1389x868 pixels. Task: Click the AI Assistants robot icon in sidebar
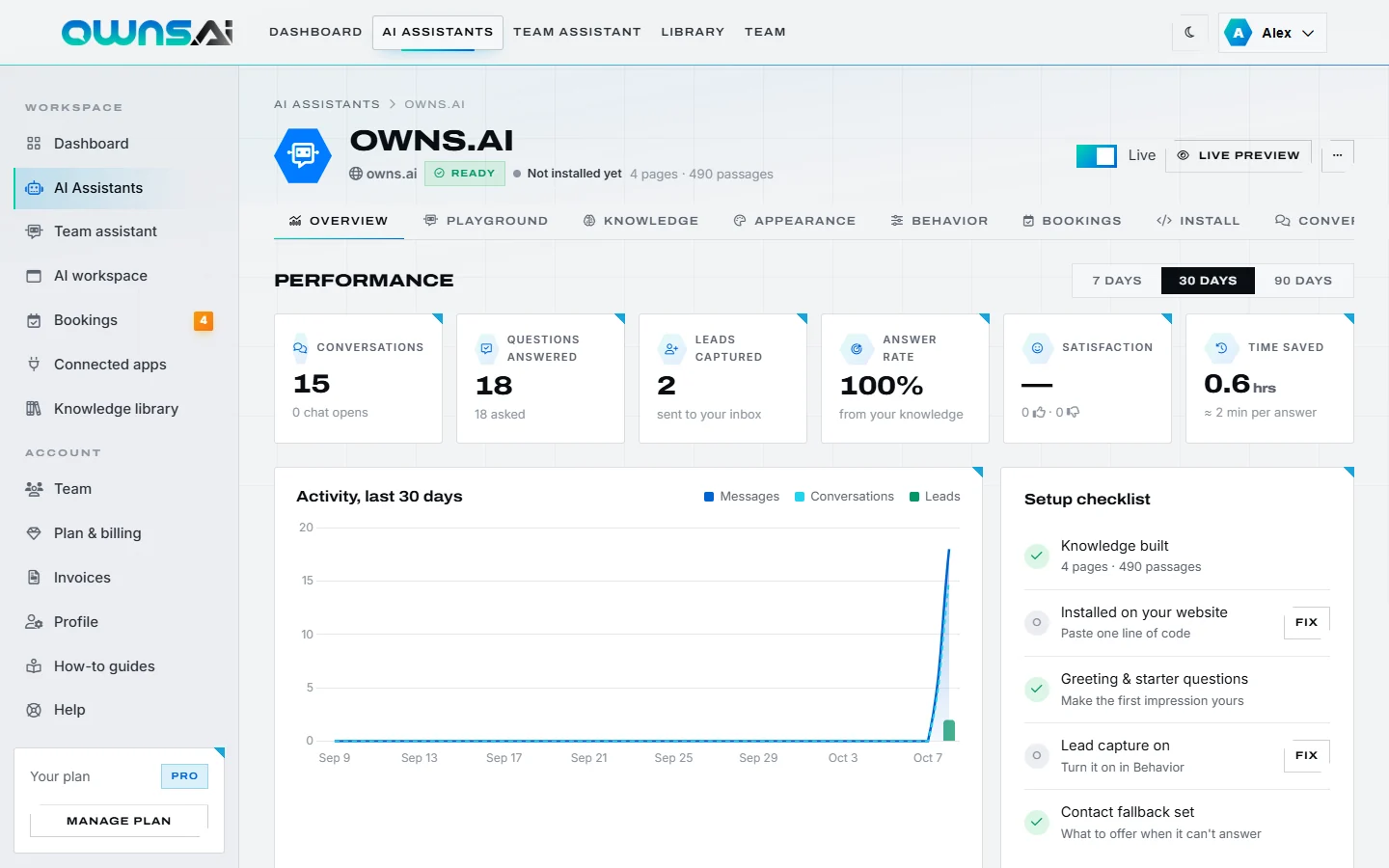(34, 188)
